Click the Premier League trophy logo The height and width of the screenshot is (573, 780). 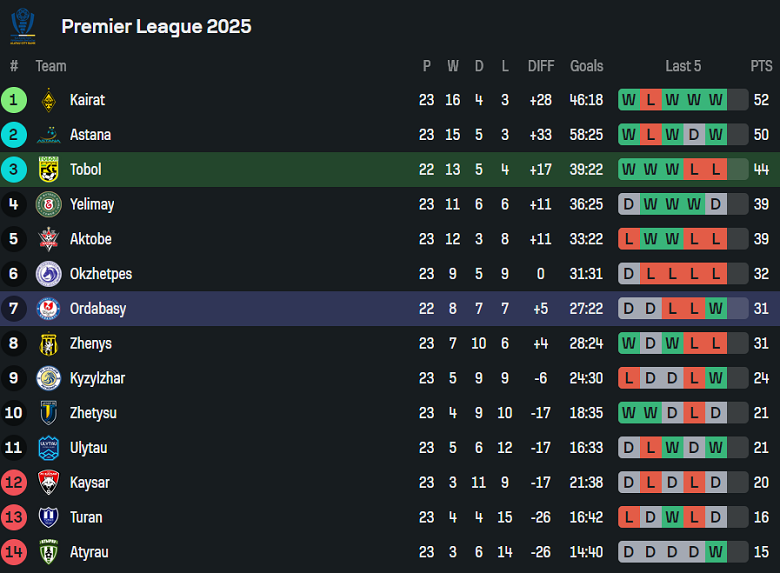pos(23,27)
